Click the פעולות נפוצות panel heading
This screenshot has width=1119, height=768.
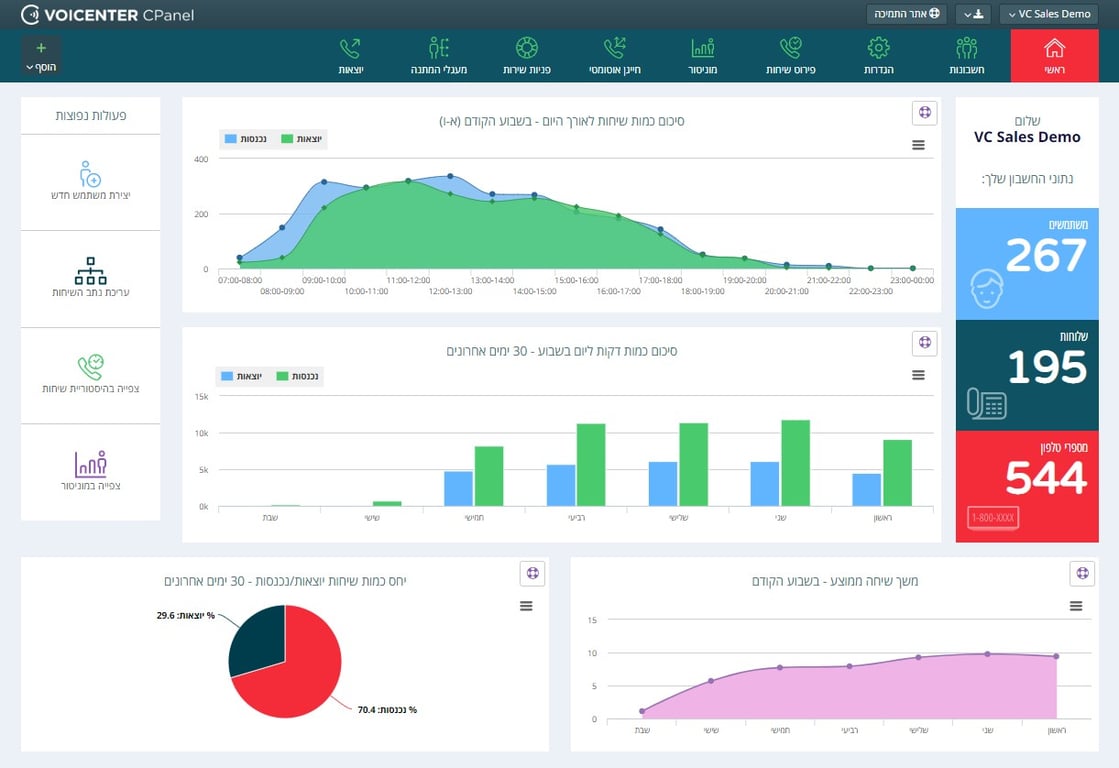91,116
